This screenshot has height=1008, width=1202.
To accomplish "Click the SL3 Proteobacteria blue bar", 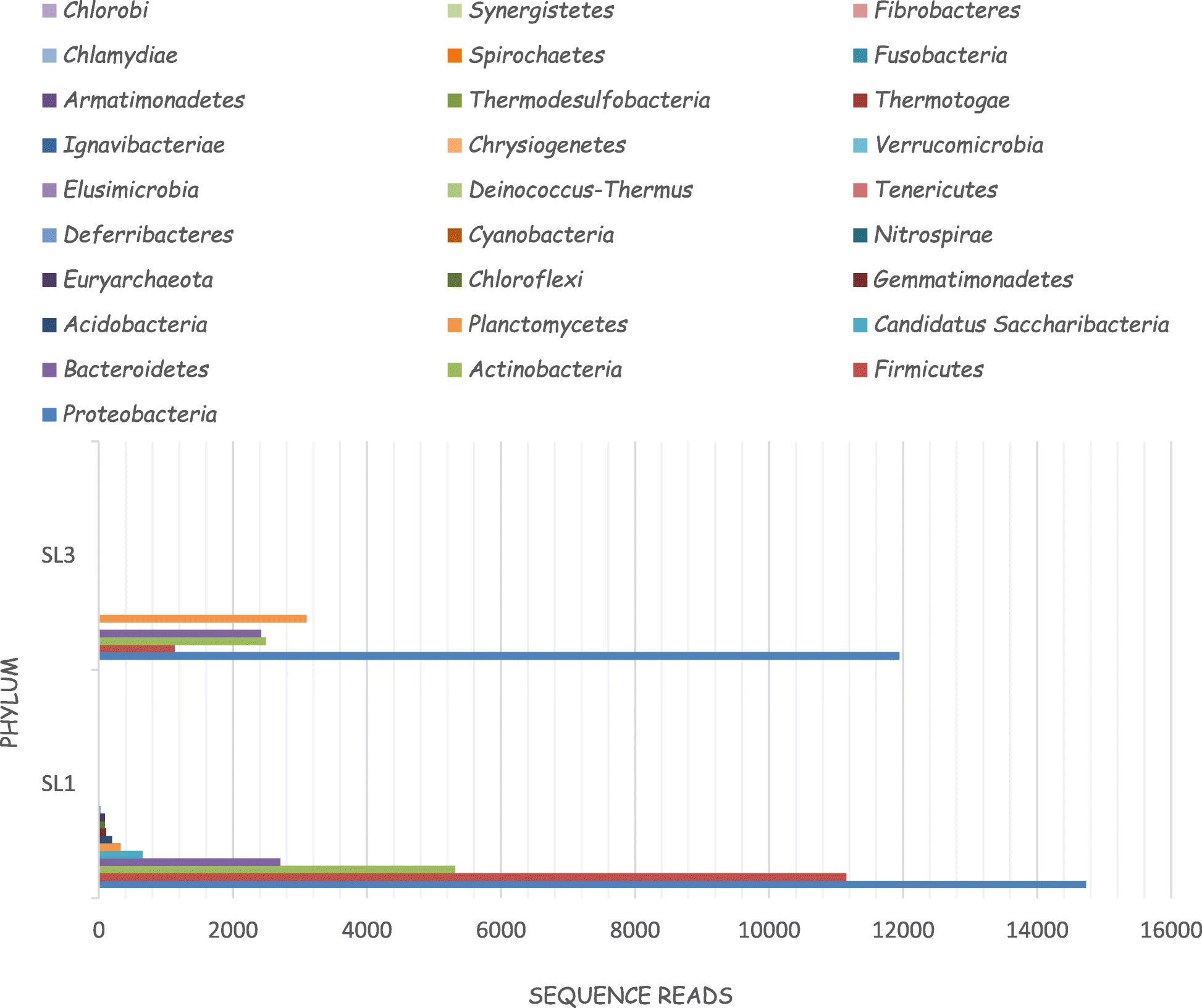I will (499, 656).
